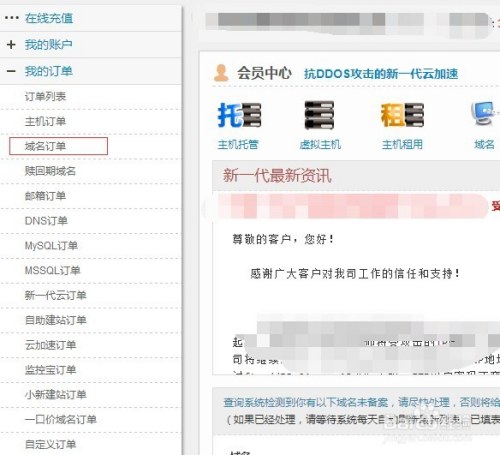The image size is (500, 455).
Task: Click the 感谢广大客户对我司工作的信任和支持 line
Action: pos(355,274)
